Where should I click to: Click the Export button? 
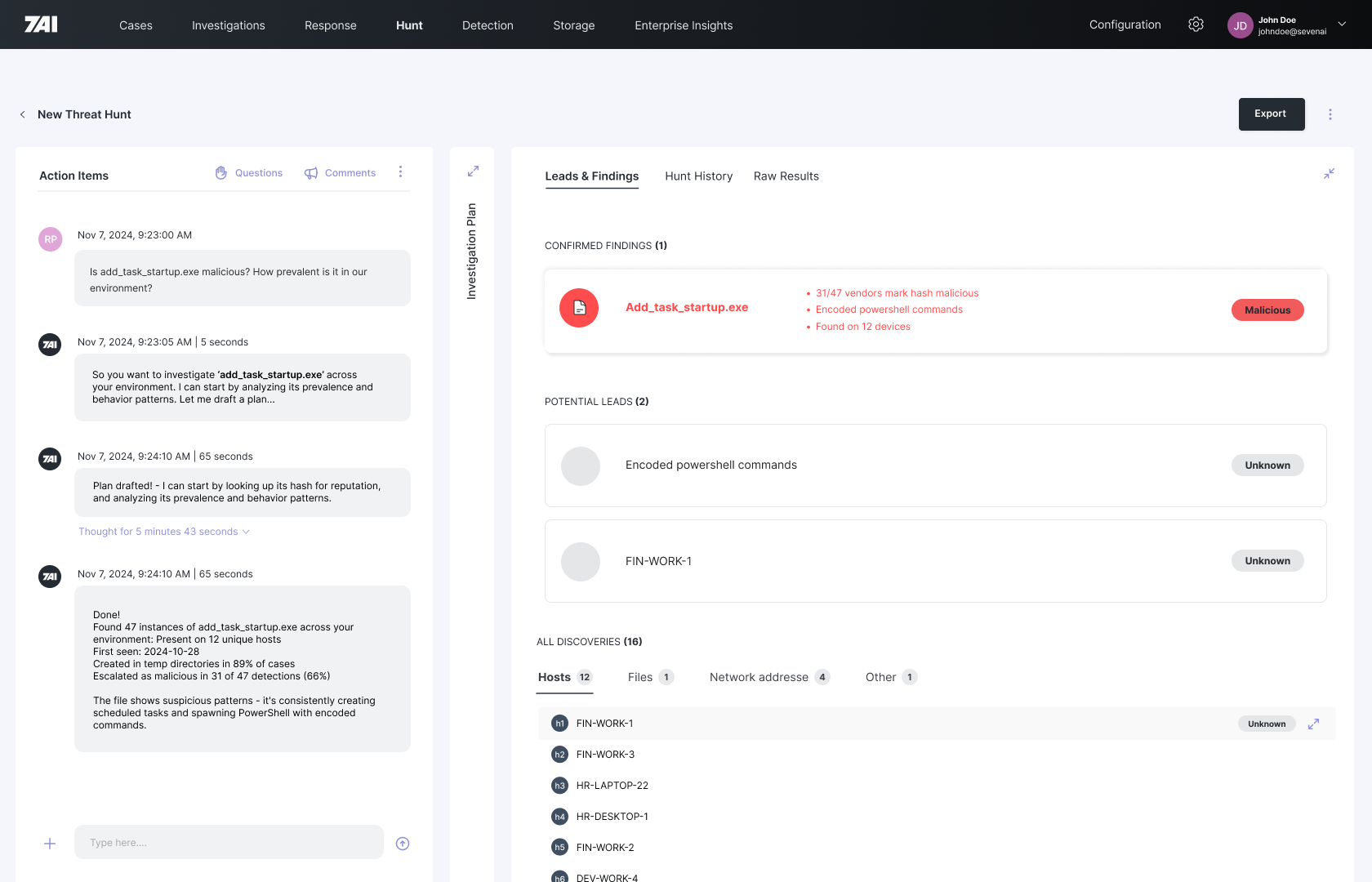tap(1271, 114)
